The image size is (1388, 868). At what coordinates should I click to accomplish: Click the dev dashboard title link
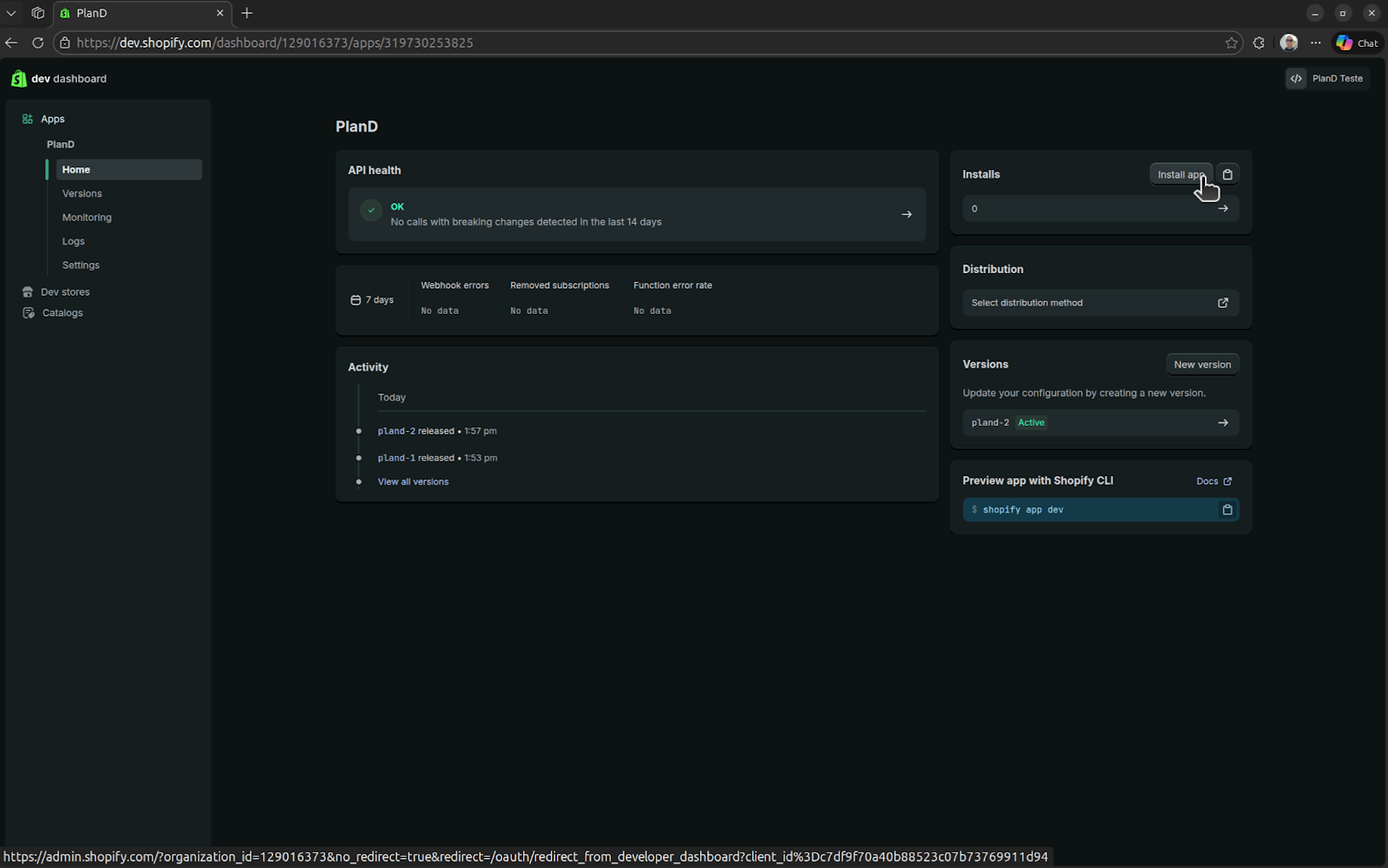(69, 79)
